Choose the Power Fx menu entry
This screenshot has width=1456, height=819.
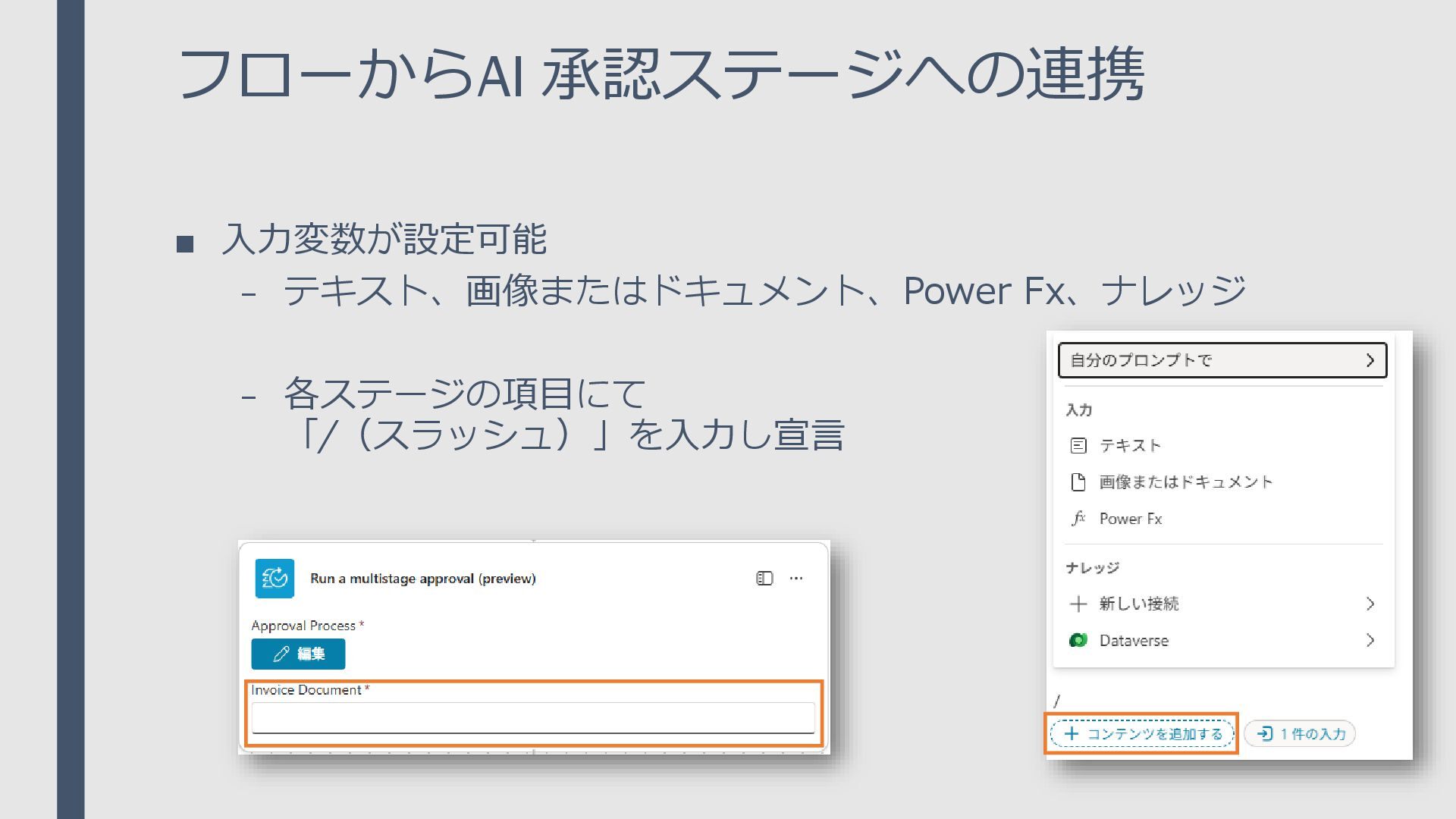pos(1131,519)
